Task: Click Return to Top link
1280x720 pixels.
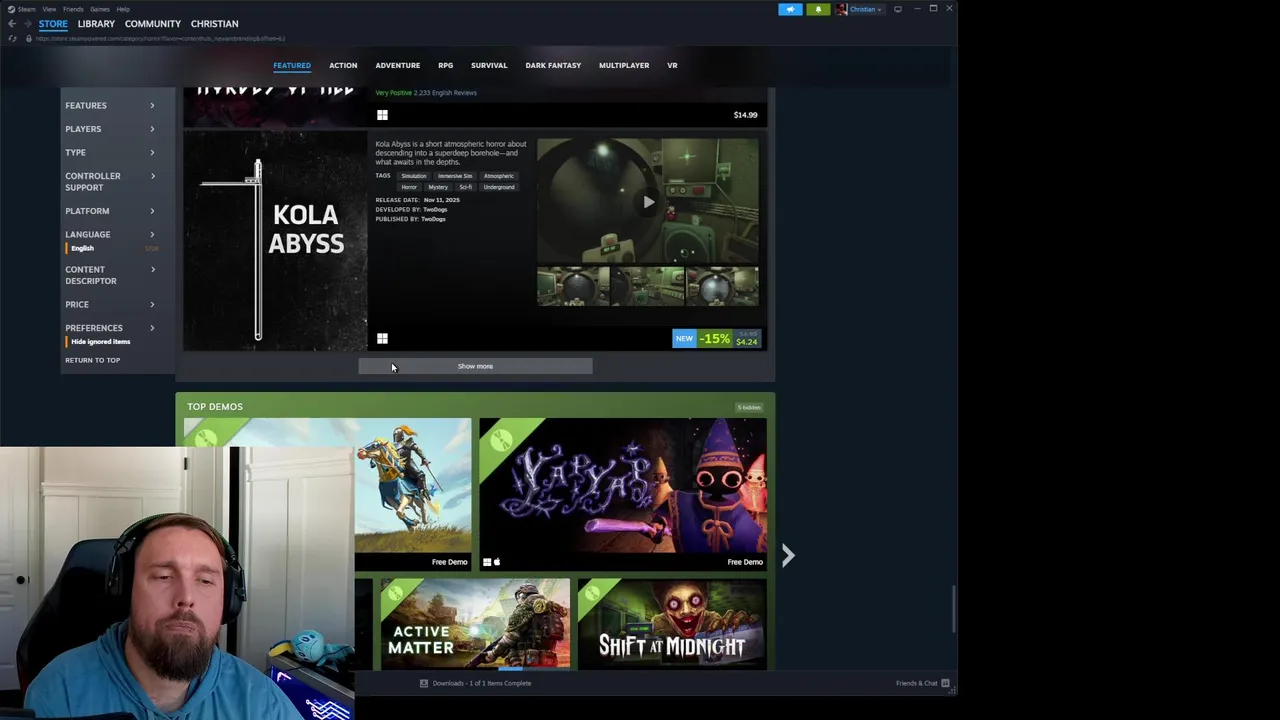Action: (93, 360)
